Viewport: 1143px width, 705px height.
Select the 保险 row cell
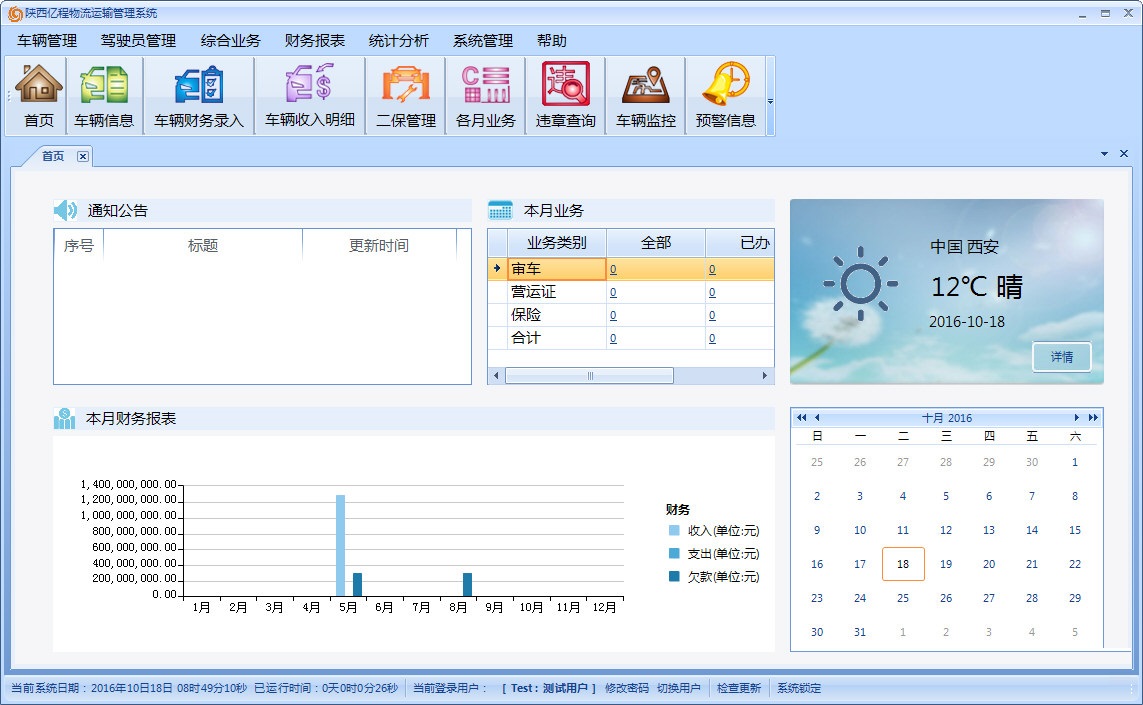point(557,315)
